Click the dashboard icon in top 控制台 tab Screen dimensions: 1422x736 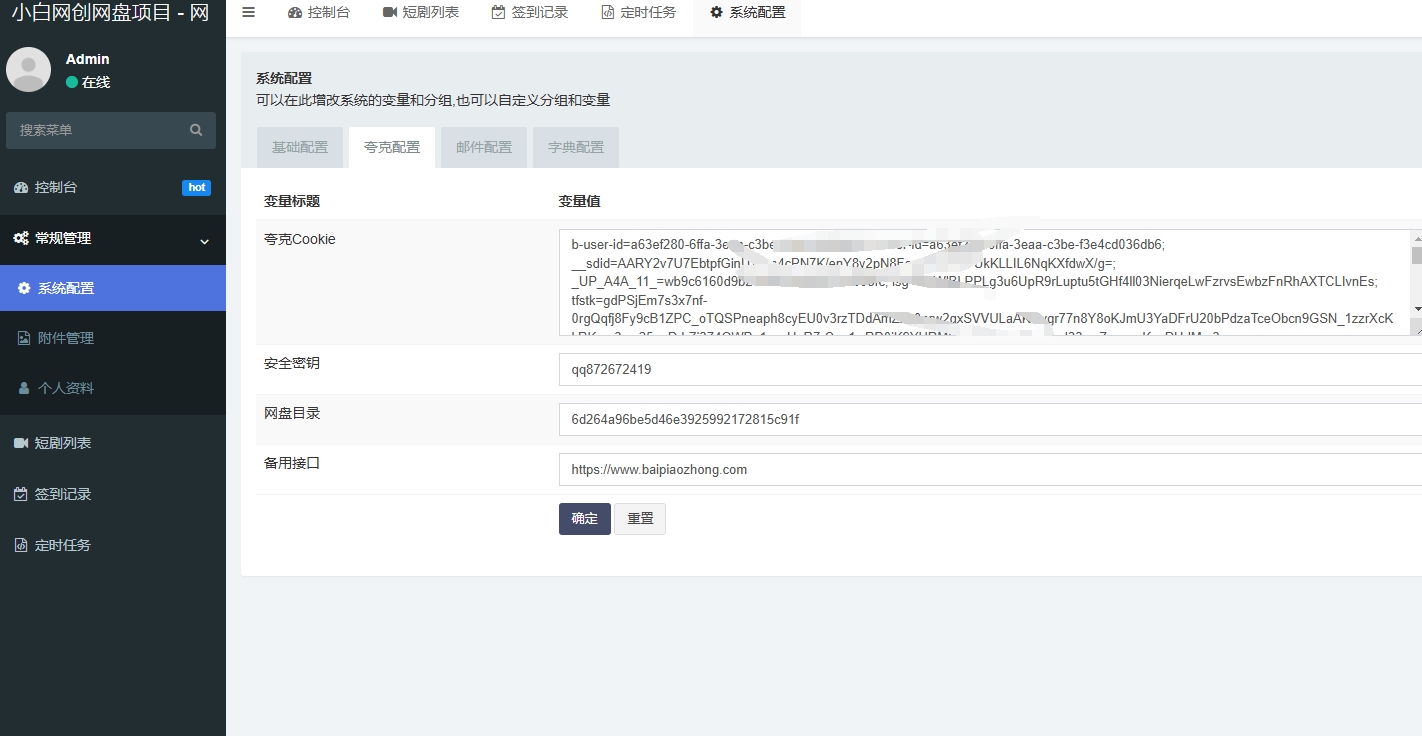(x=295, y=13)
